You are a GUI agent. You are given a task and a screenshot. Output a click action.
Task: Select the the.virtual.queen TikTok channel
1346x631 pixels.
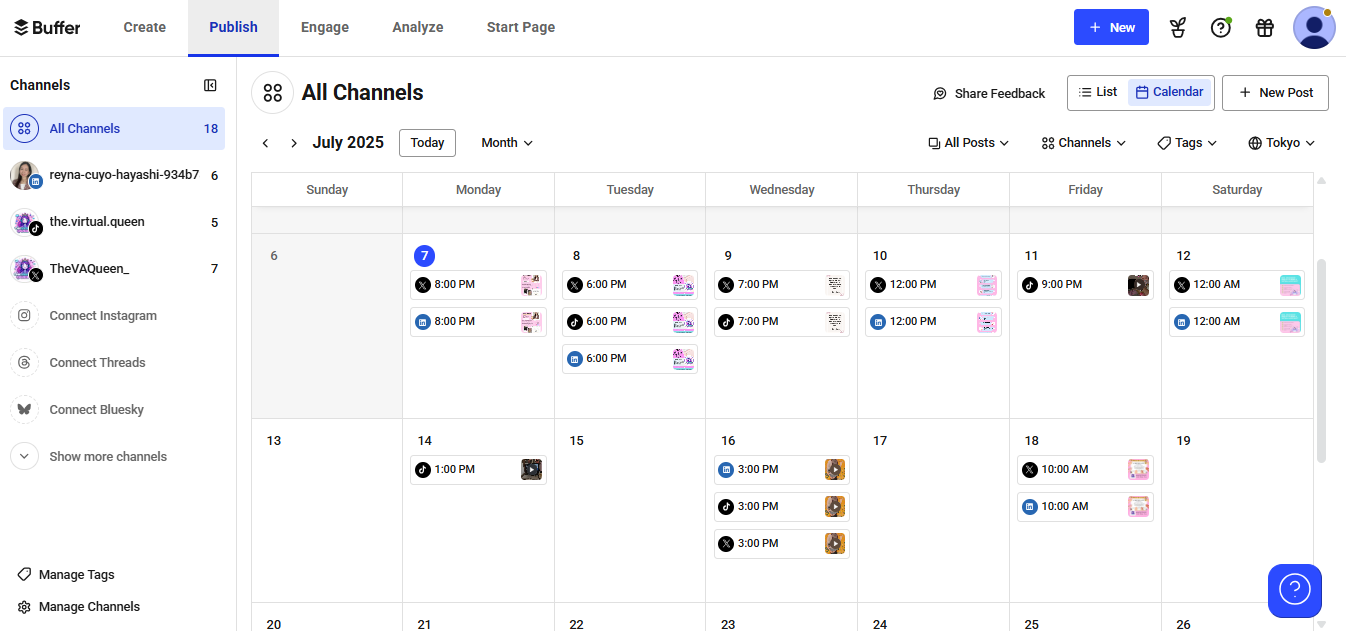(x=113, y=222)
